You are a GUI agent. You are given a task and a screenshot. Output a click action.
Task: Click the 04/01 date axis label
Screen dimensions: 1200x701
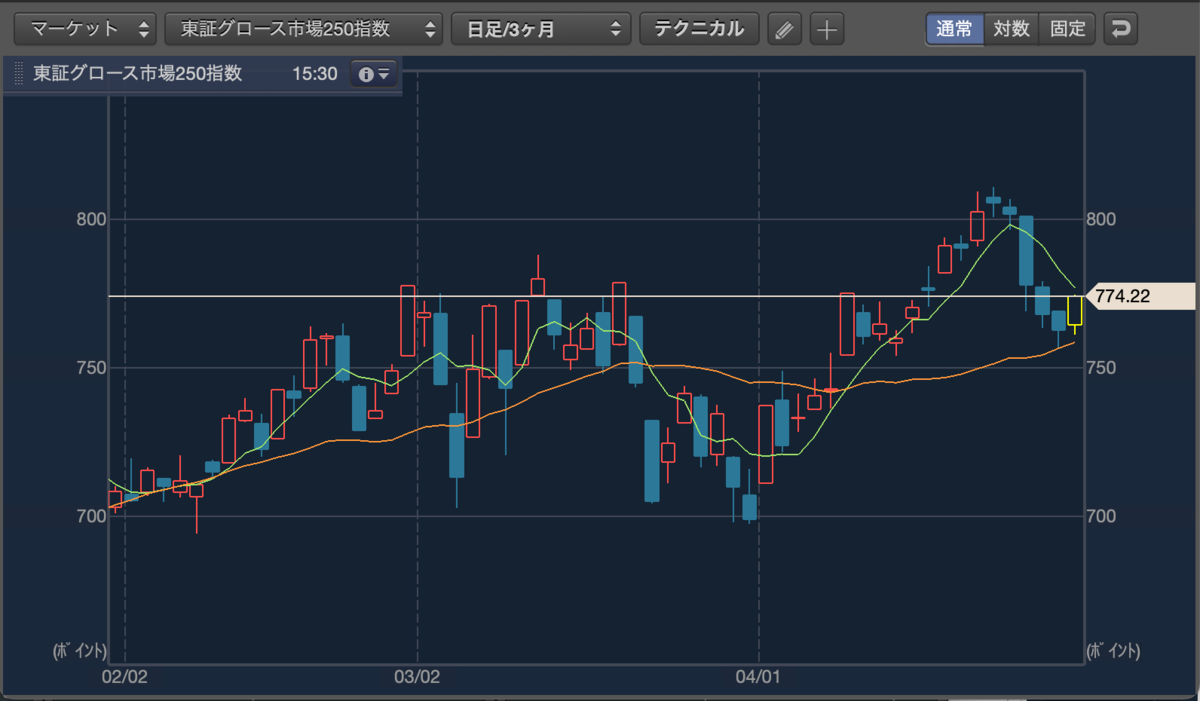point(759,678)
